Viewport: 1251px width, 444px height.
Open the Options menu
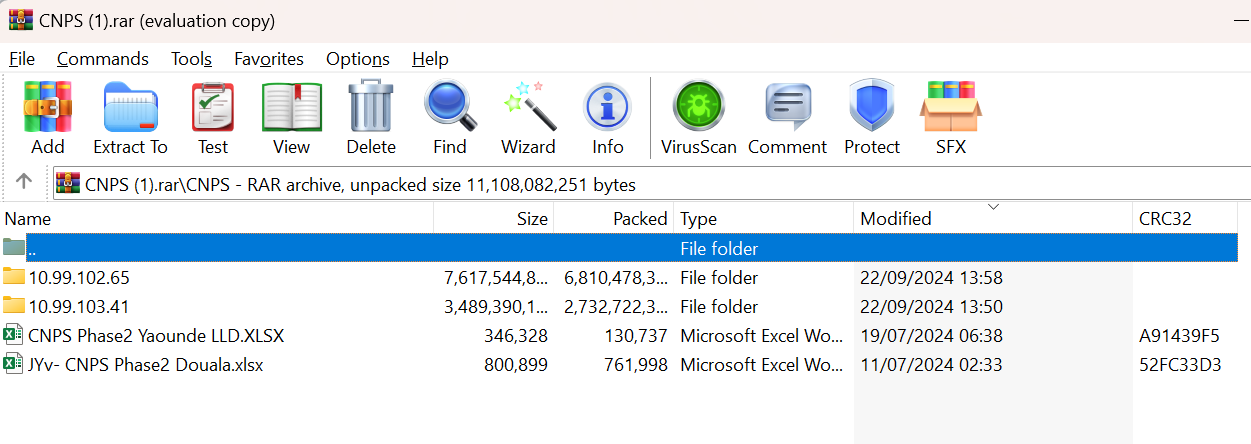point(358,59)
